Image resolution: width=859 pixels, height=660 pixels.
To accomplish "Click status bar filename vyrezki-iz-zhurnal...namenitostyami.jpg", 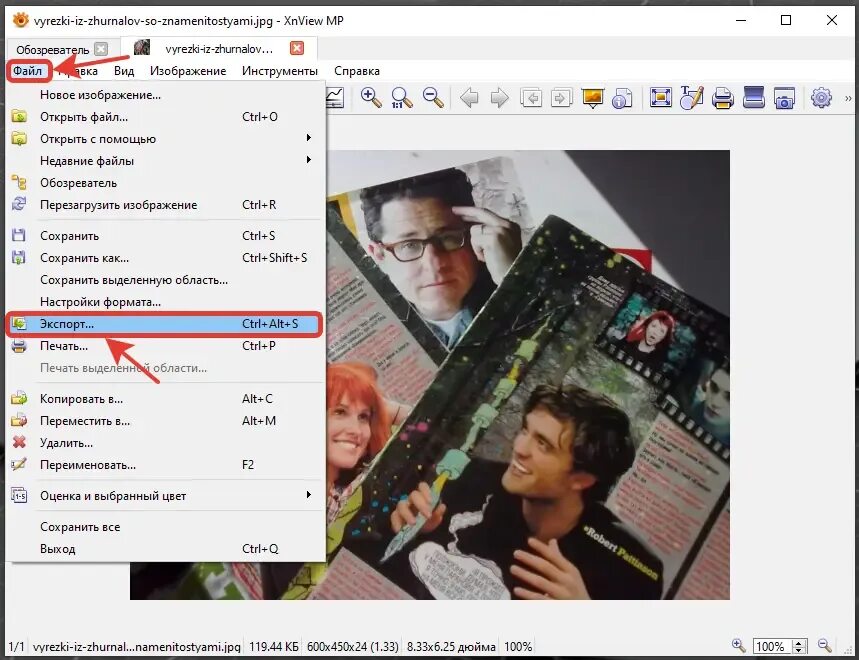I will (x=136, y=646).
